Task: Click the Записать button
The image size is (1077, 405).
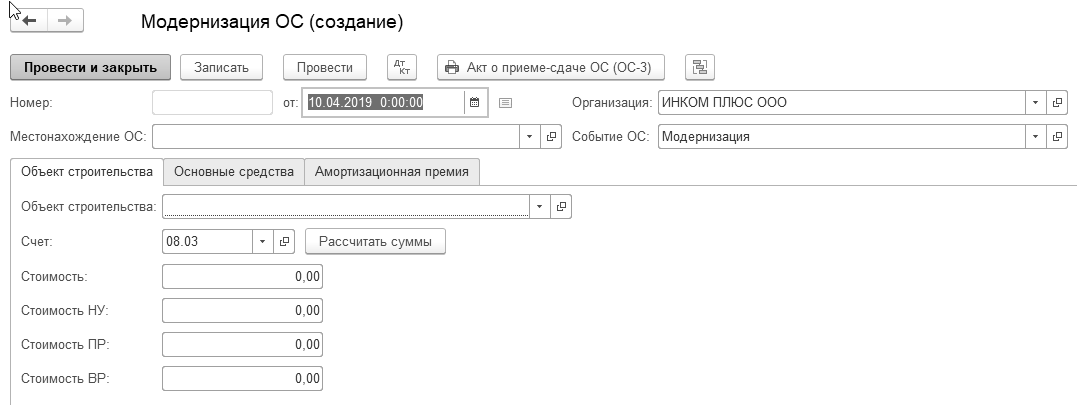Action: [221, 67]
